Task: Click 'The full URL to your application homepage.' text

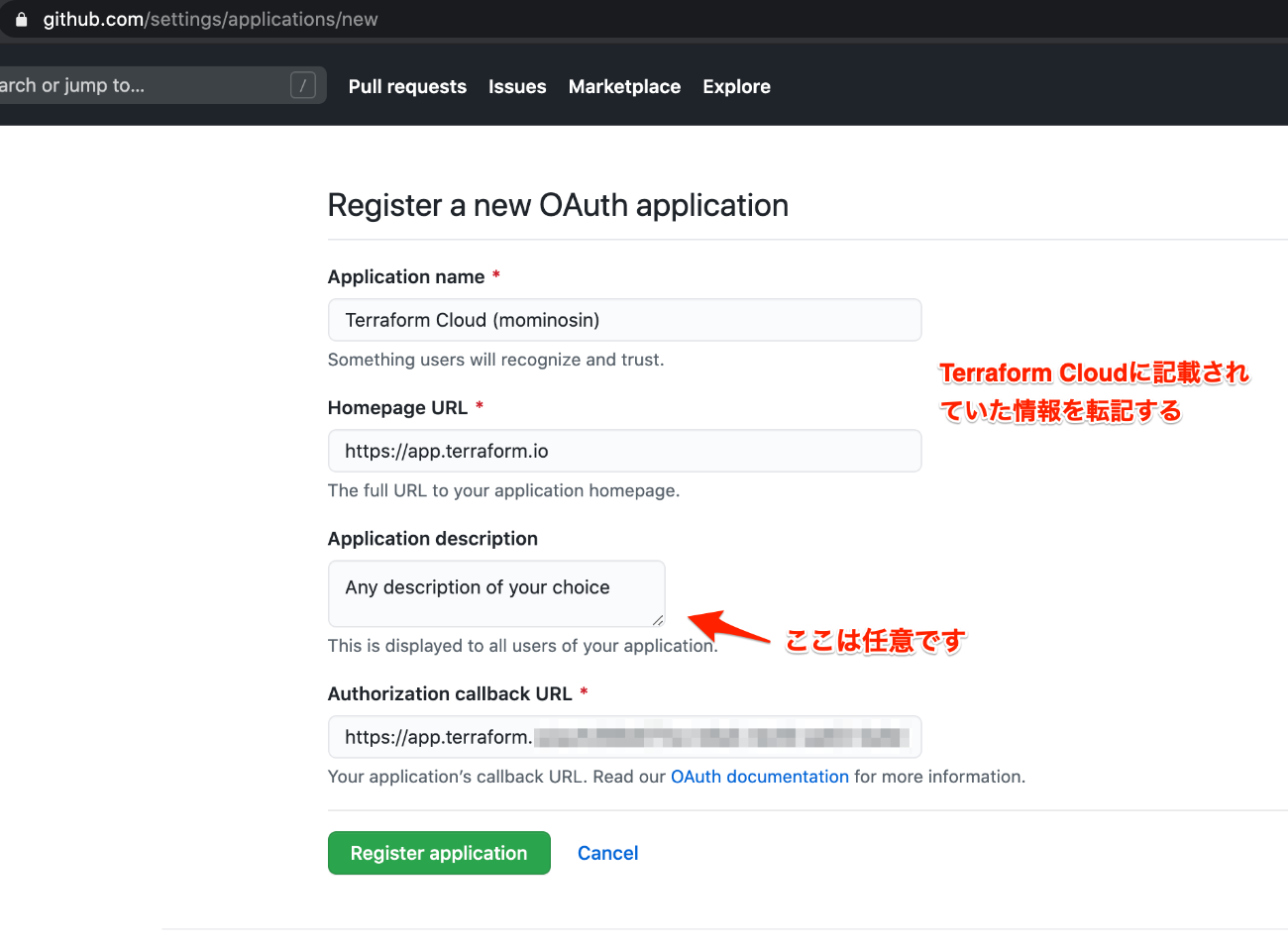Action: coord(503,490)
